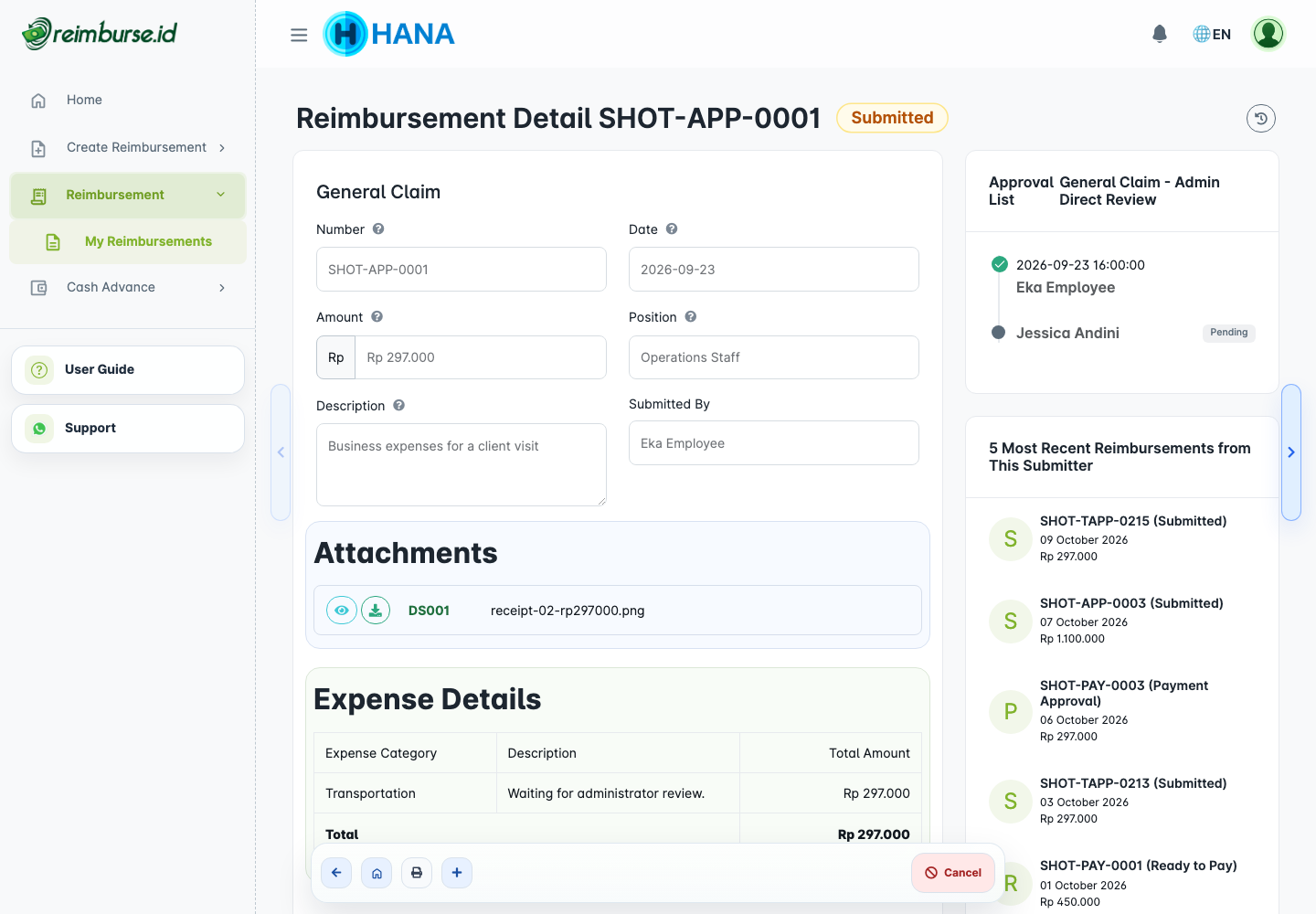Print this reimbursement detail
The image size is (1316, 914).
pyautogui.click(x=417, y=873)
